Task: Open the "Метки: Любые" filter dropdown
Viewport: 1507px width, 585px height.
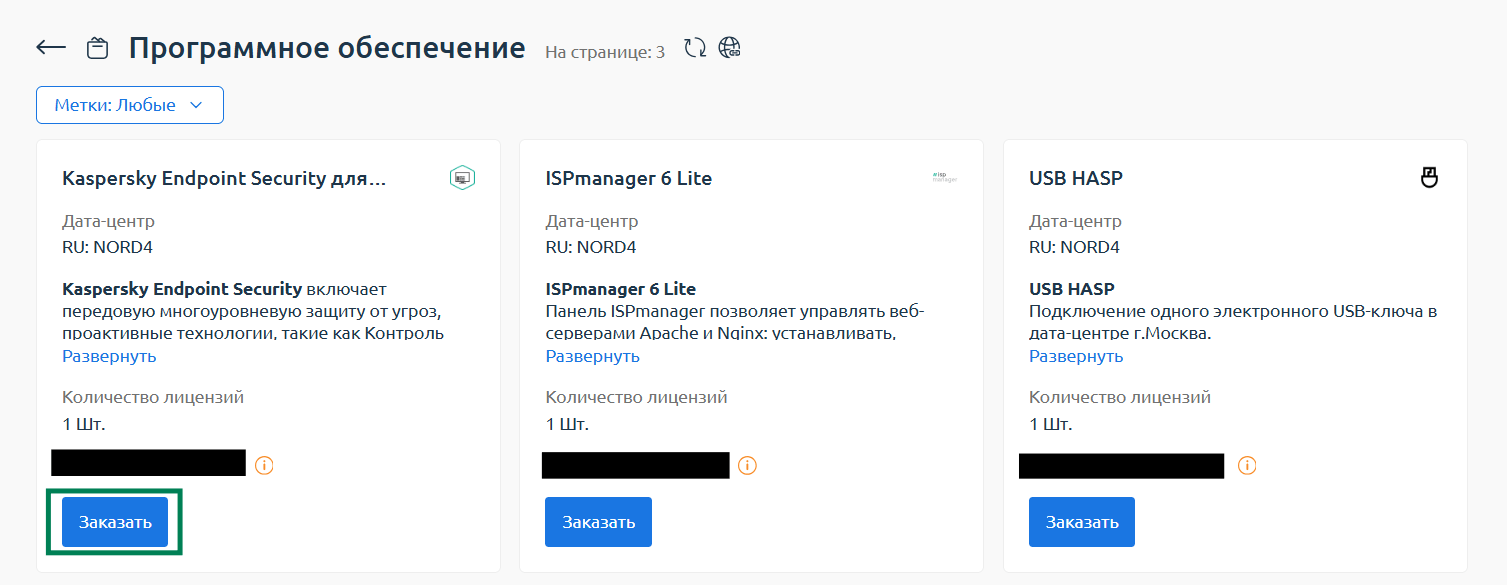Action: pos(130,105)
